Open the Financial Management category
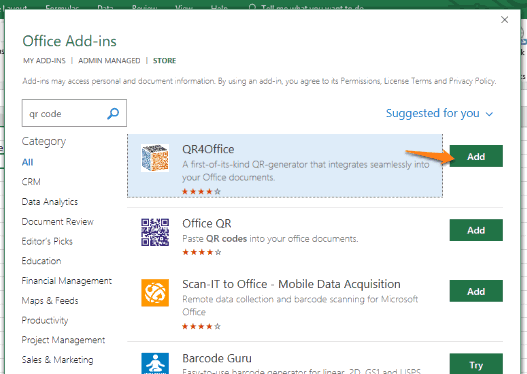 click(x=67, y=281)
